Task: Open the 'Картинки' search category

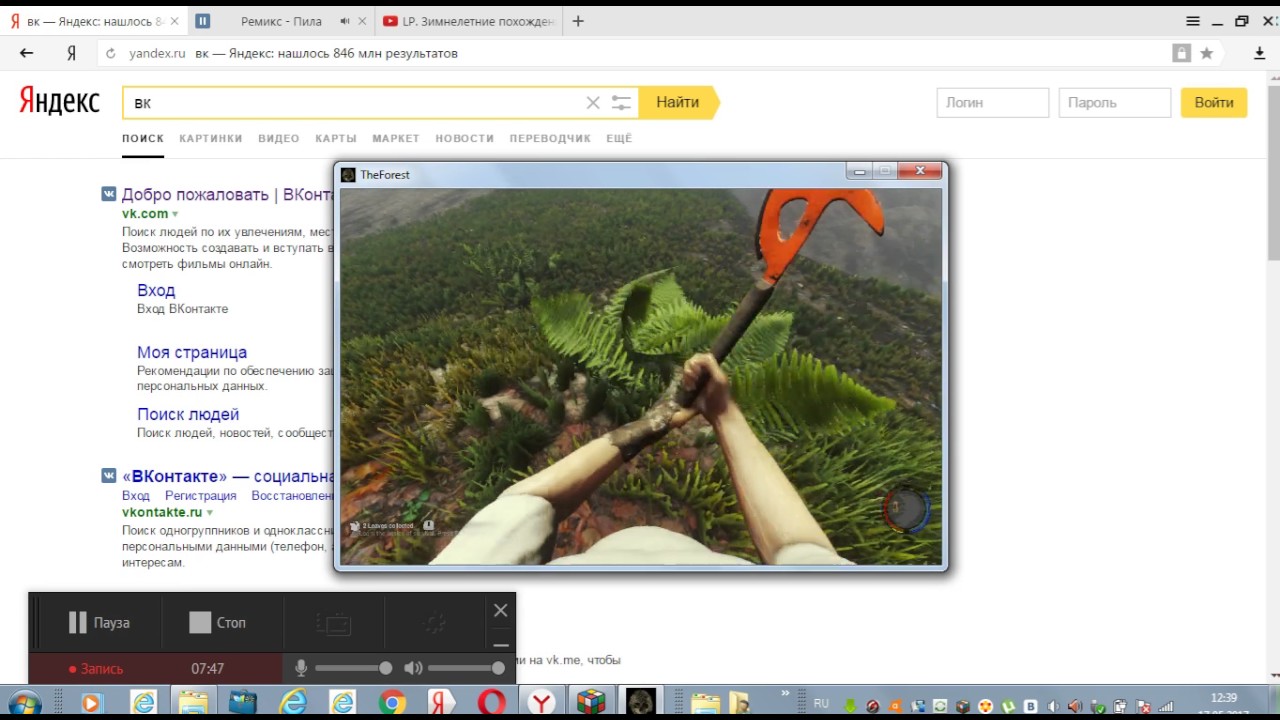Action: coord(211,138)
